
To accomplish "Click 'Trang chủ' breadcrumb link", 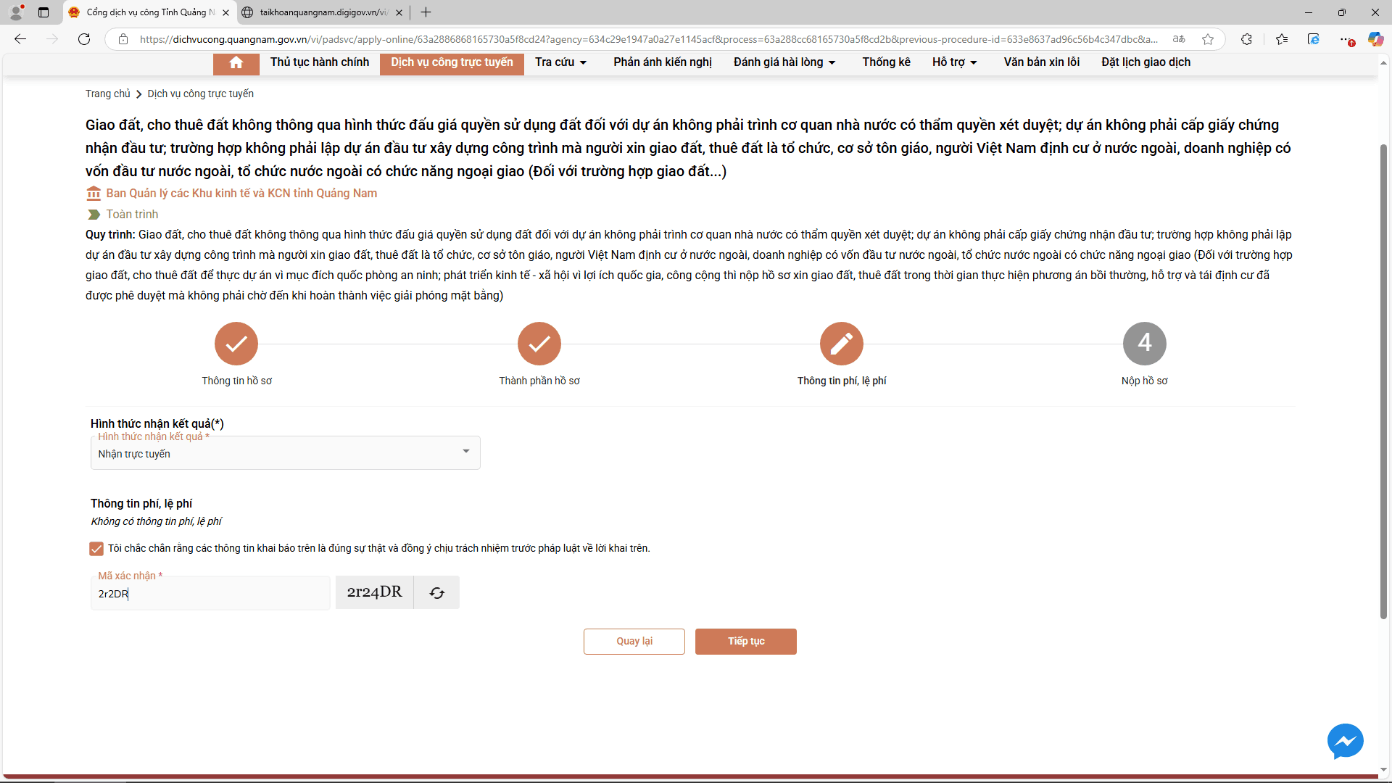I will (107, 94).
